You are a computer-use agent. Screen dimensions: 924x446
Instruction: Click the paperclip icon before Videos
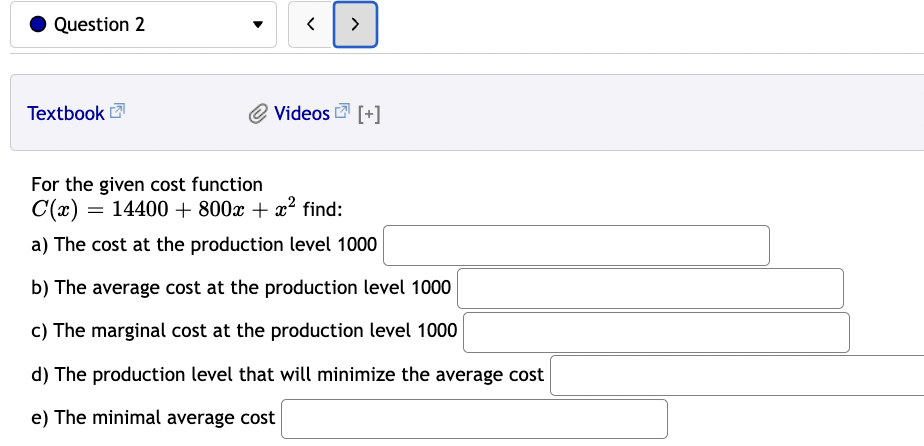pos(259,113)
